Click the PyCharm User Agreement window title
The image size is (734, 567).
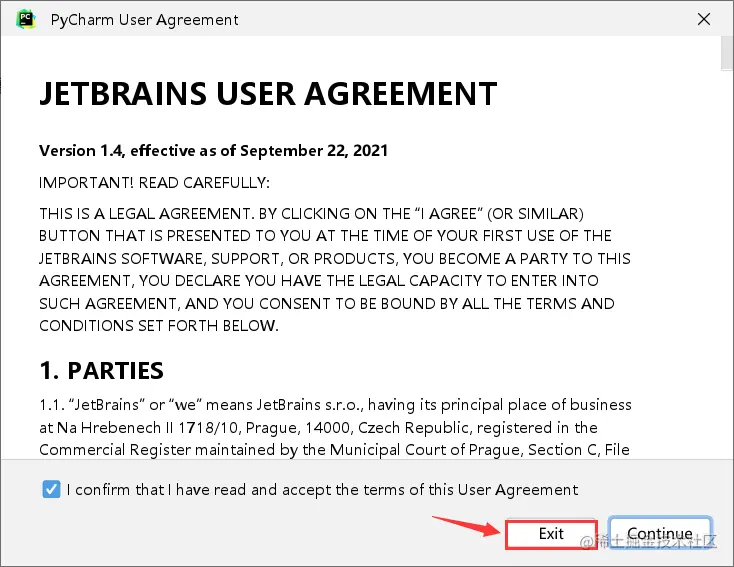pos(145,20)
